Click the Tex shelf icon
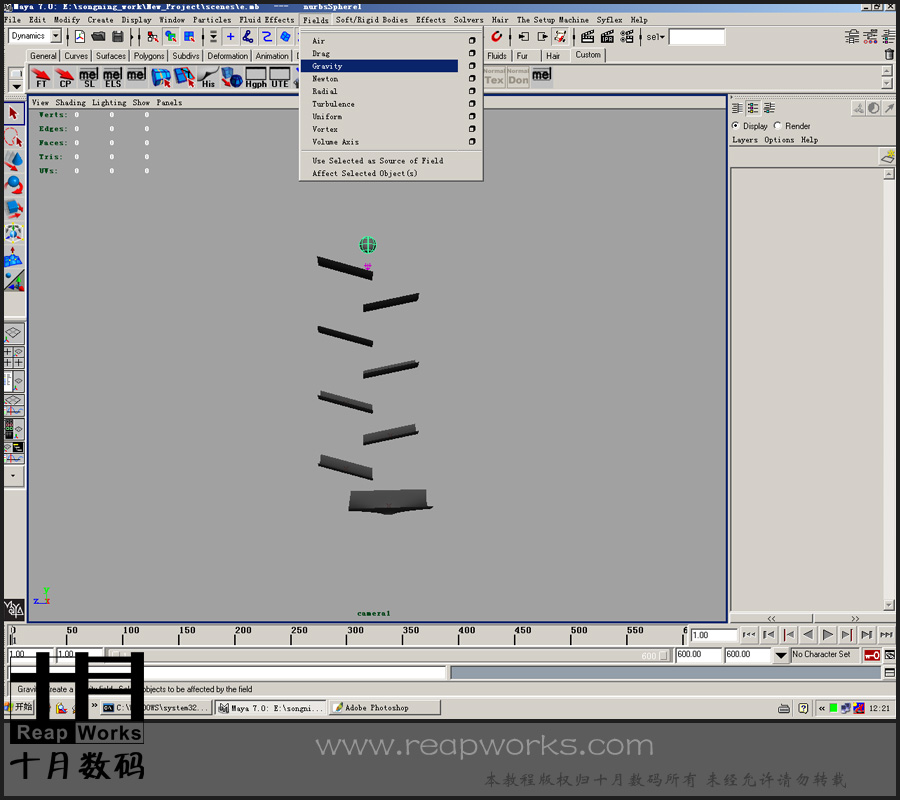Viewport: 900px width, 800px height. pos(494,77)
